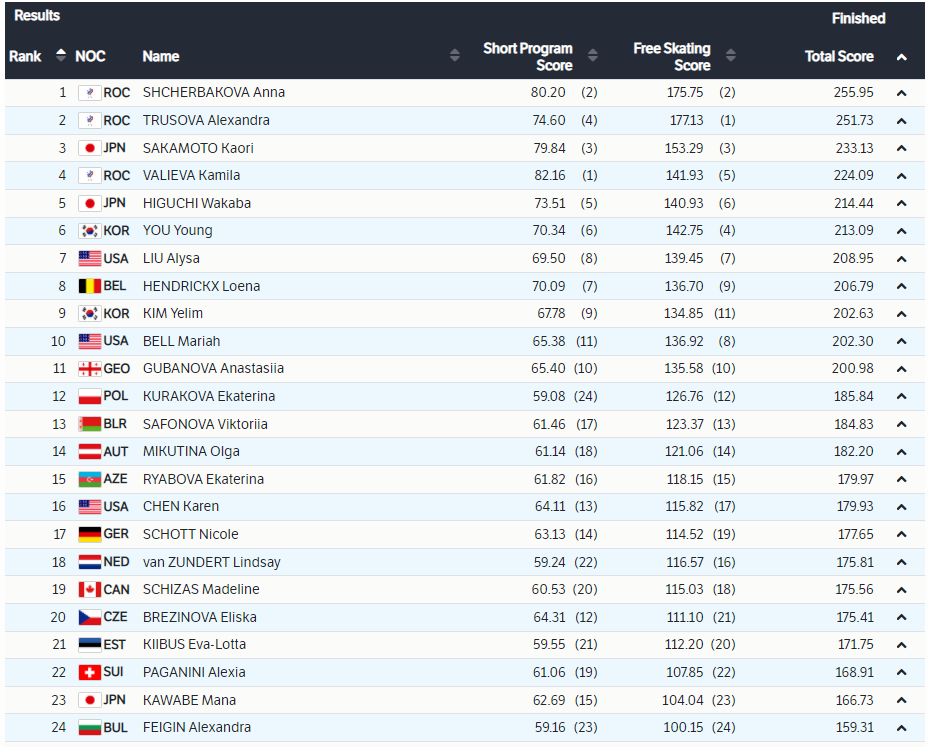Click Switzerland flag beside PAGANINI Alexia
This screenshot has height=747, width=928.
click(90, 672)
